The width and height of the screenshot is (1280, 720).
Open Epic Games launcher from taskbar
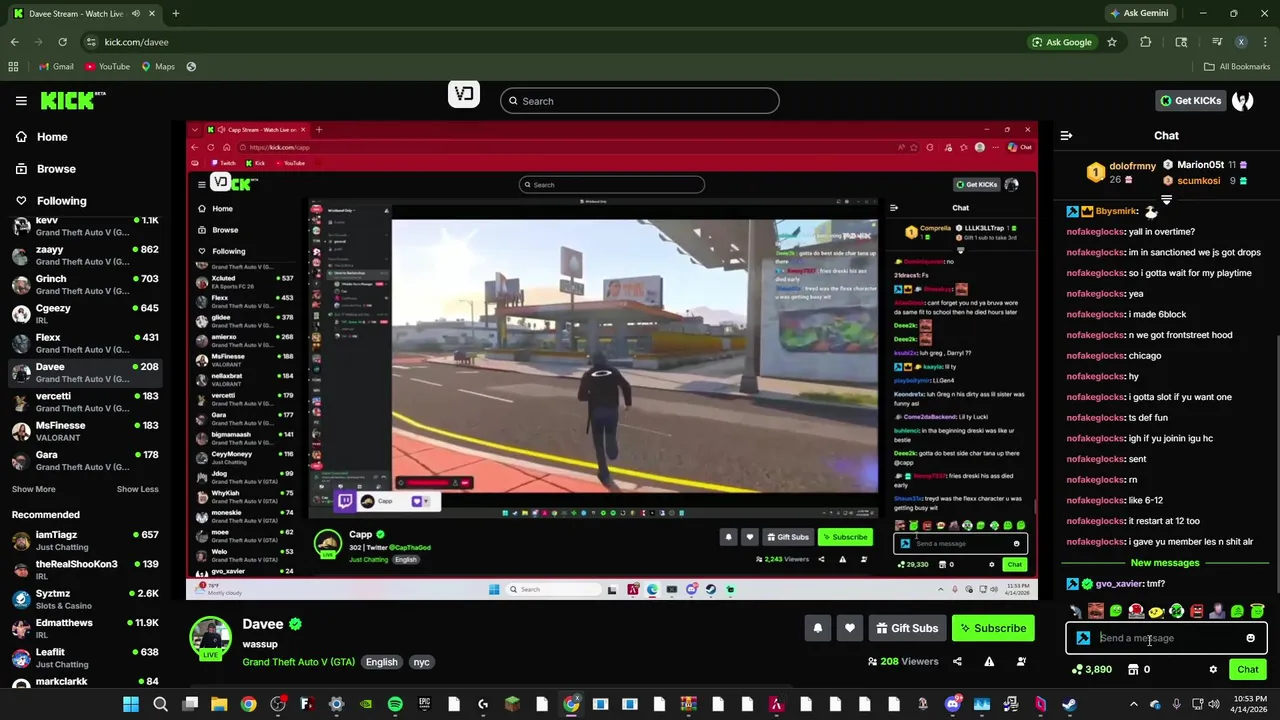coord(424,704)
